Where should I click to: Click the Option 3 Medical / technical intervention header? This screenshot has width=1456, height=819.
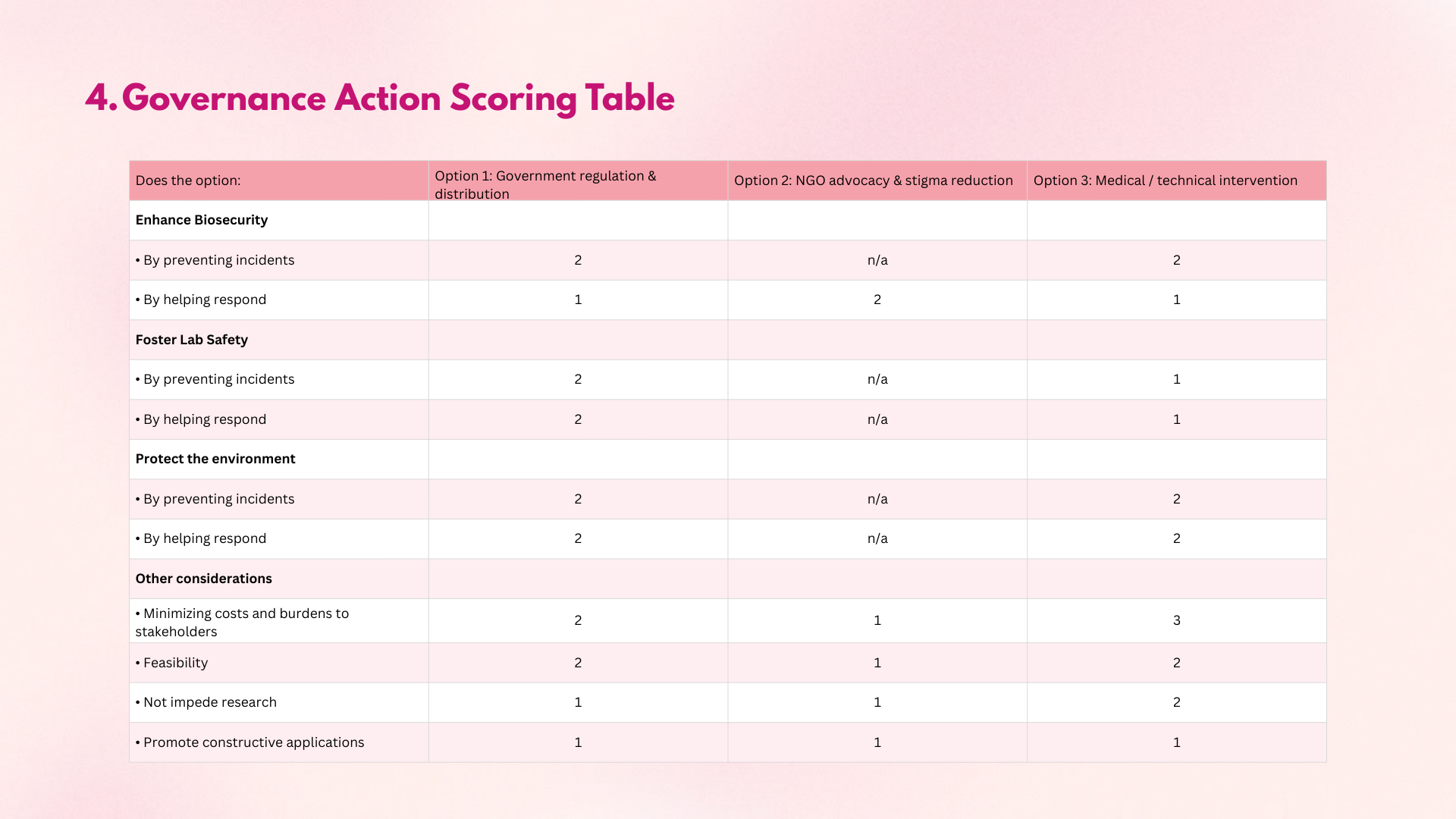(1165, 180)
